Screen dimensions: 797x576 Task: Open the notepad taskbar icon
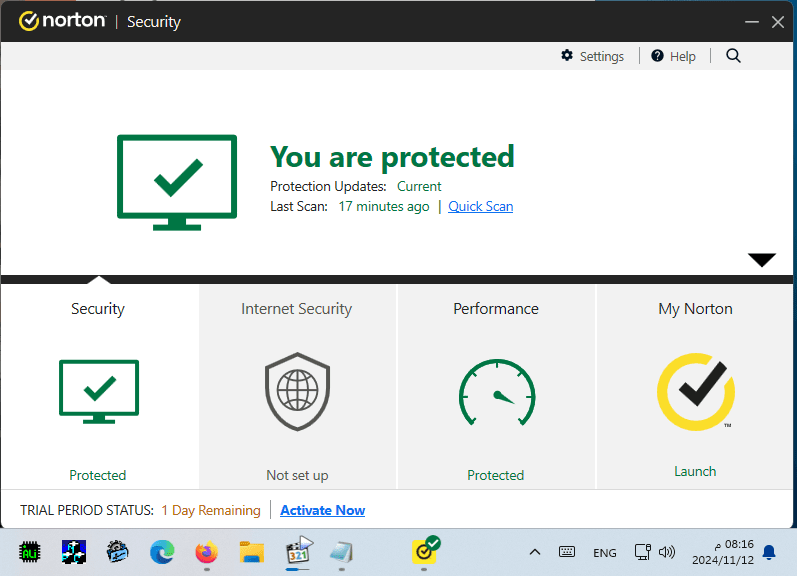(342, 552)
